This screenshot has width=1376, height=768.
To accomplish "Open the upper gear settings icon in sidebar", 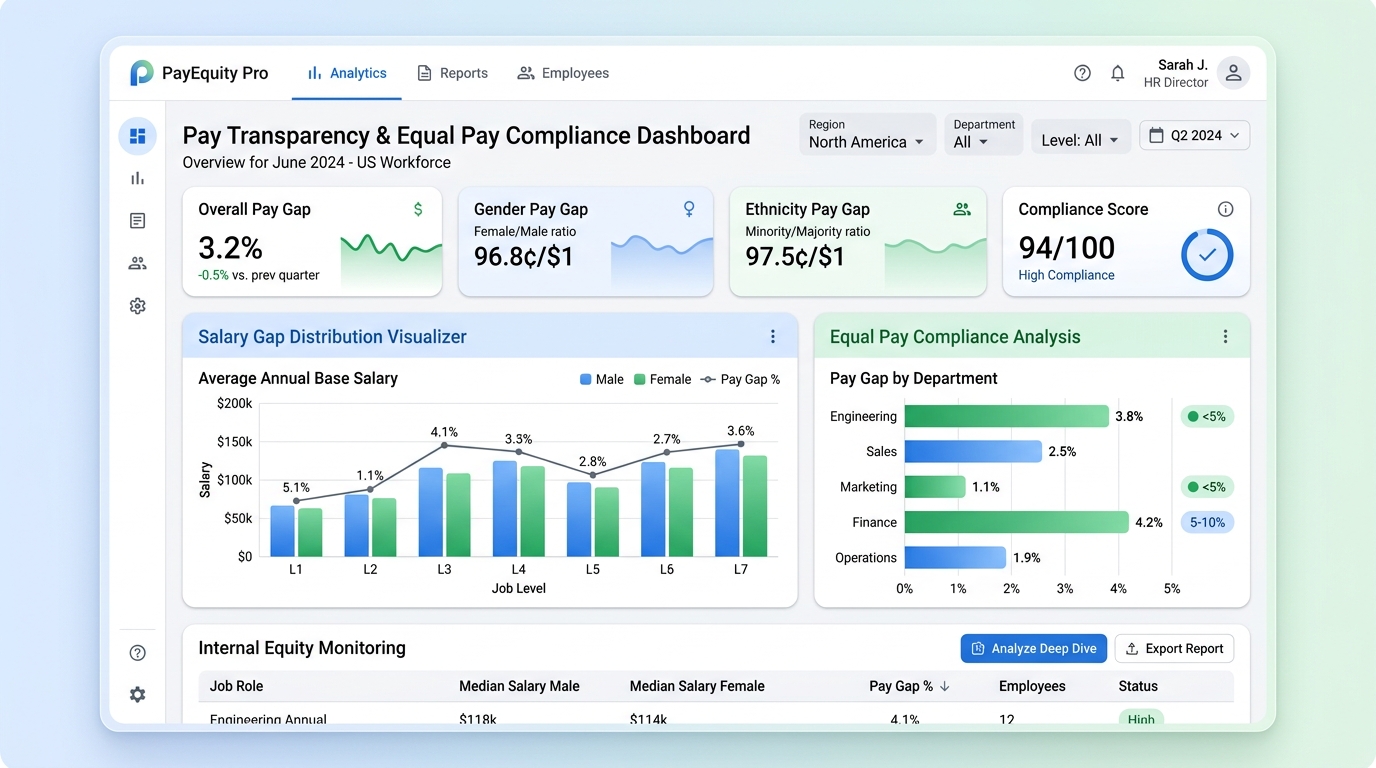I will click(137, 306).
